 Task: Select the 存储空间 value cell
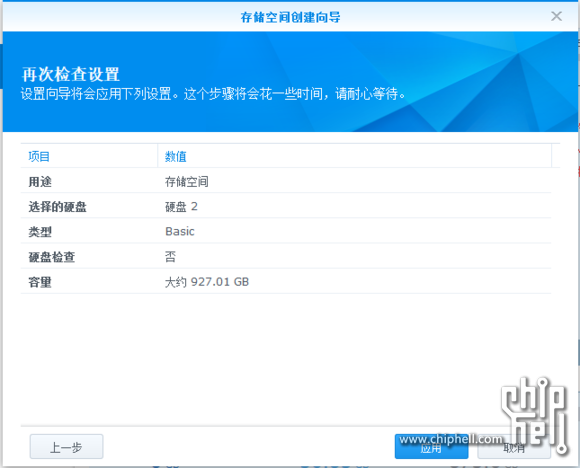187,182
